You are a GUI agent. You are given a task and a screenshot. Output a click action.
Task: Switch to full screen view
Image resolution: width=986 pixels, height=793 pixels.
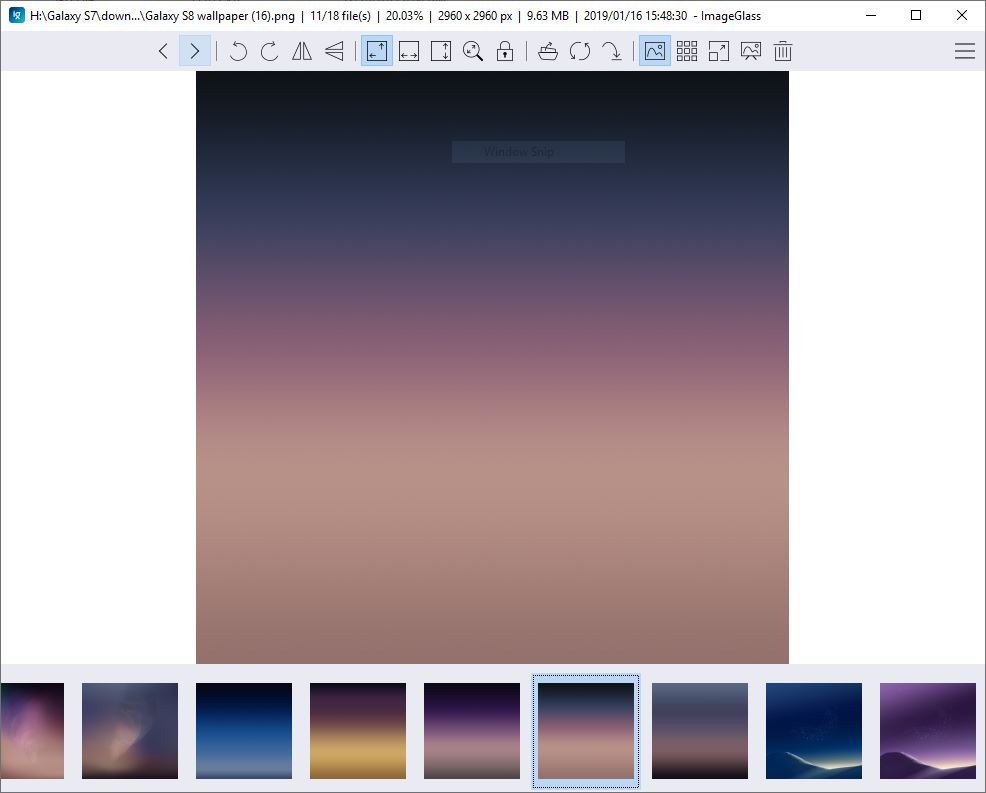(x=719, y=51)
